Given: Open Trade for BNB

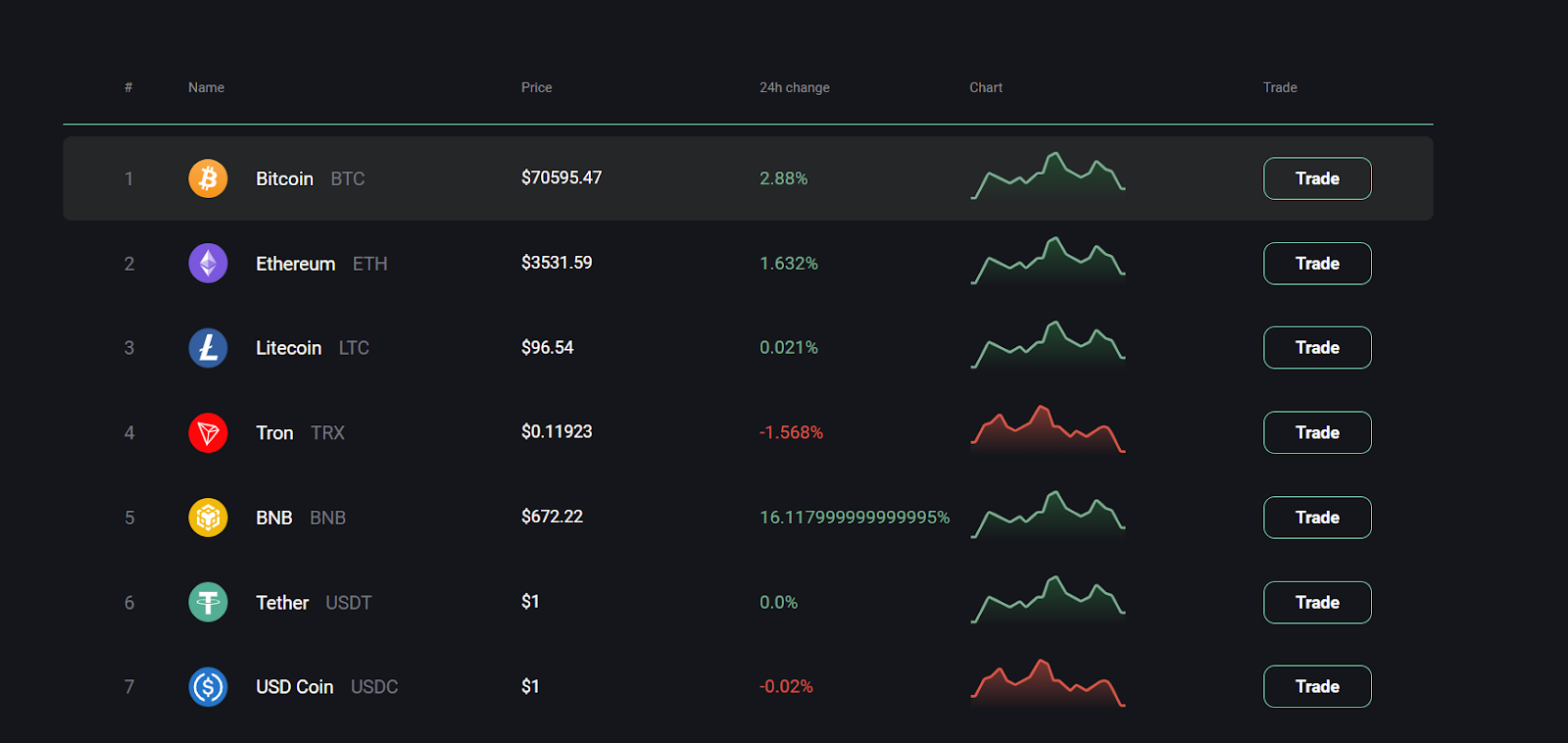Looking at the screenshot, I should [x=1317, y=518].
